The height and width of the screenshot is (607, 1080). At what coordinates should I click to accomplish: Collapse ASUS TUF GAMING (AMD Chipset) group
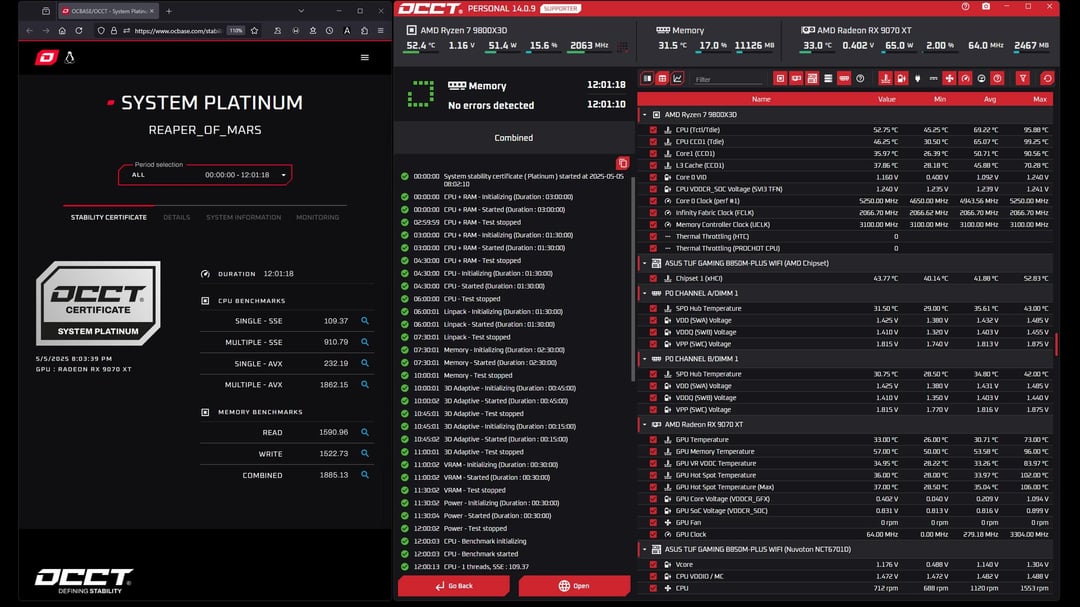click(645, 263)
